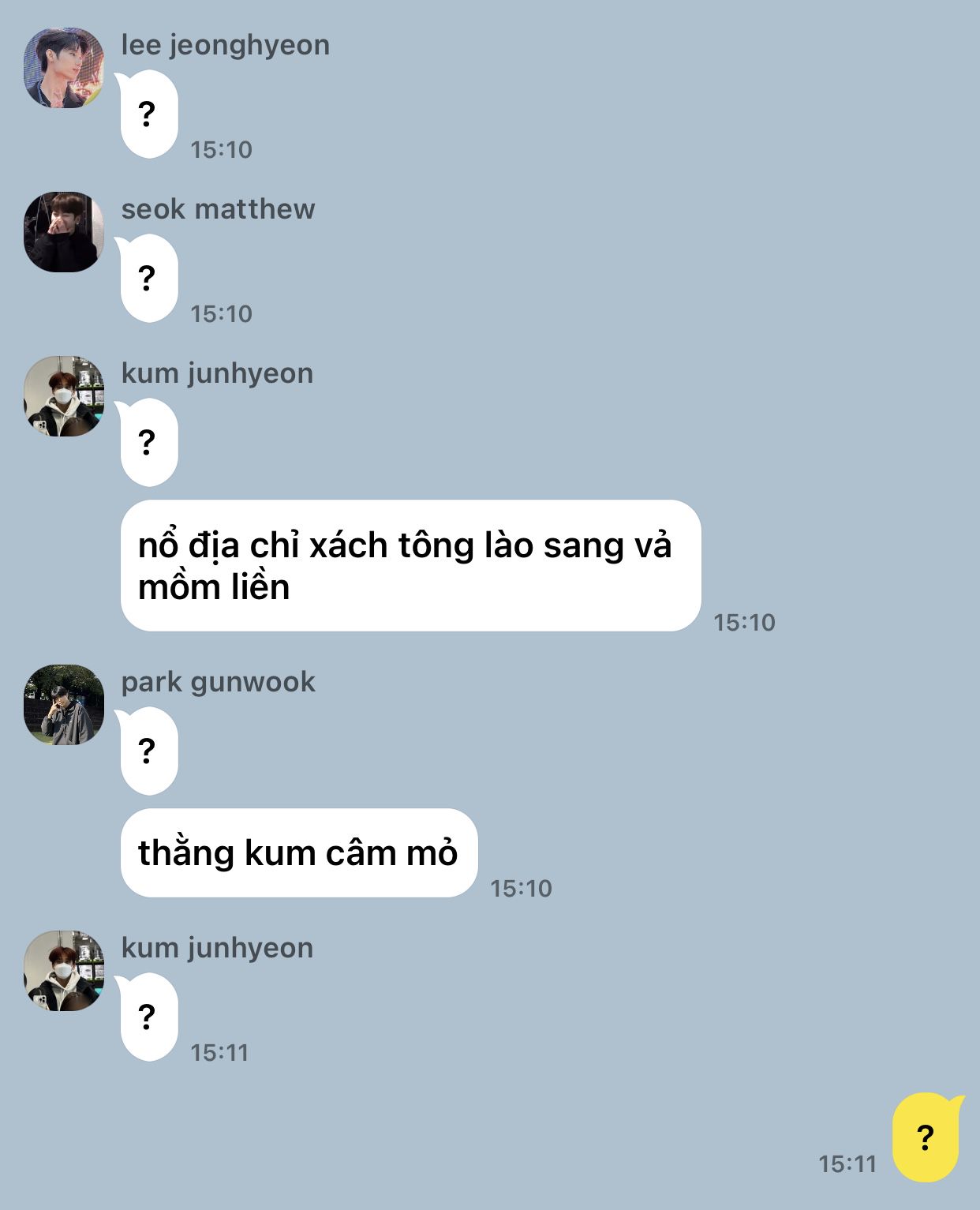Select message starting with "nổ địa chỉ"
Image resolution: width=980 pixels, height=1210 pixels.
coord(410,565)
